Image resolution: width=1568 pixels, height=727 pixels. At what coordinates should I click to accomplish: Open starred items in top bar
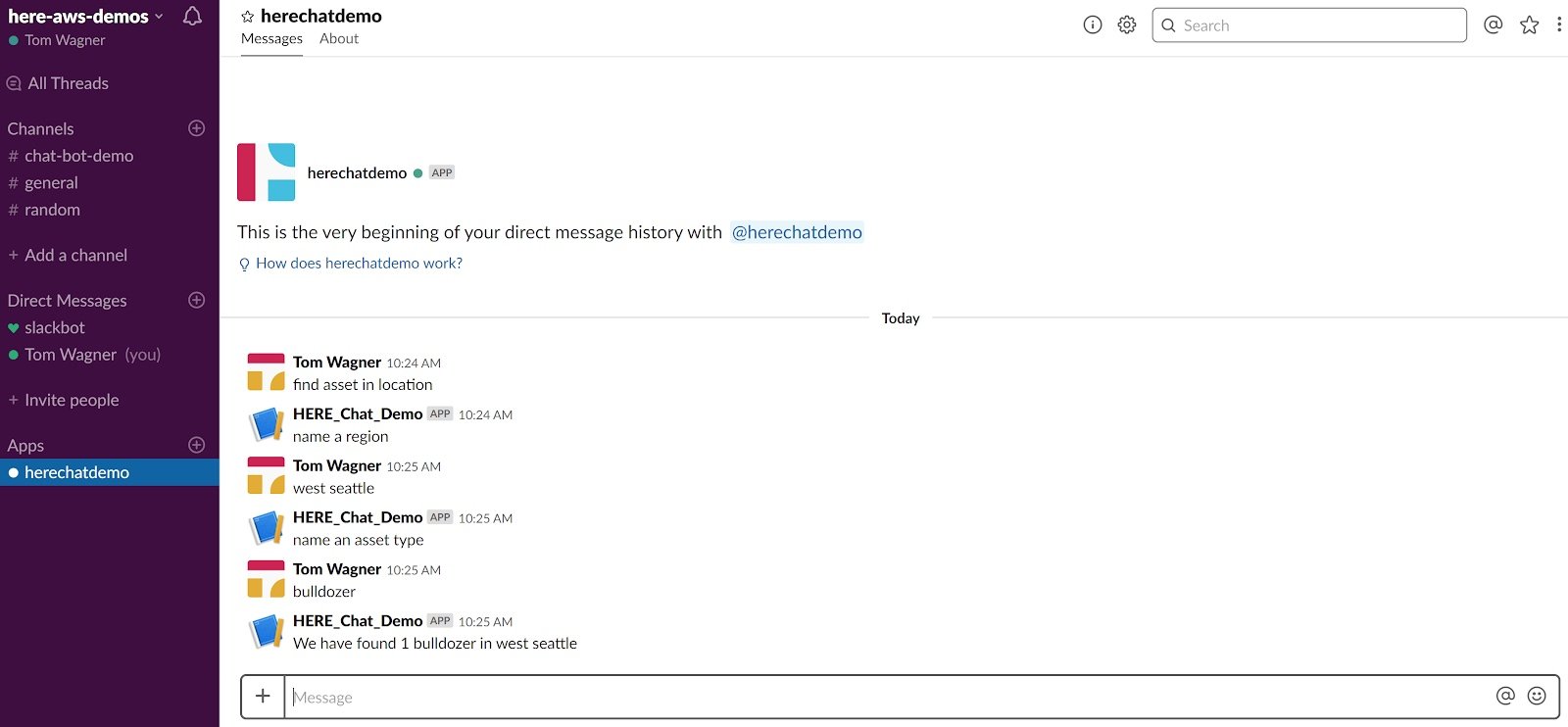click(x=1530, y=24)
